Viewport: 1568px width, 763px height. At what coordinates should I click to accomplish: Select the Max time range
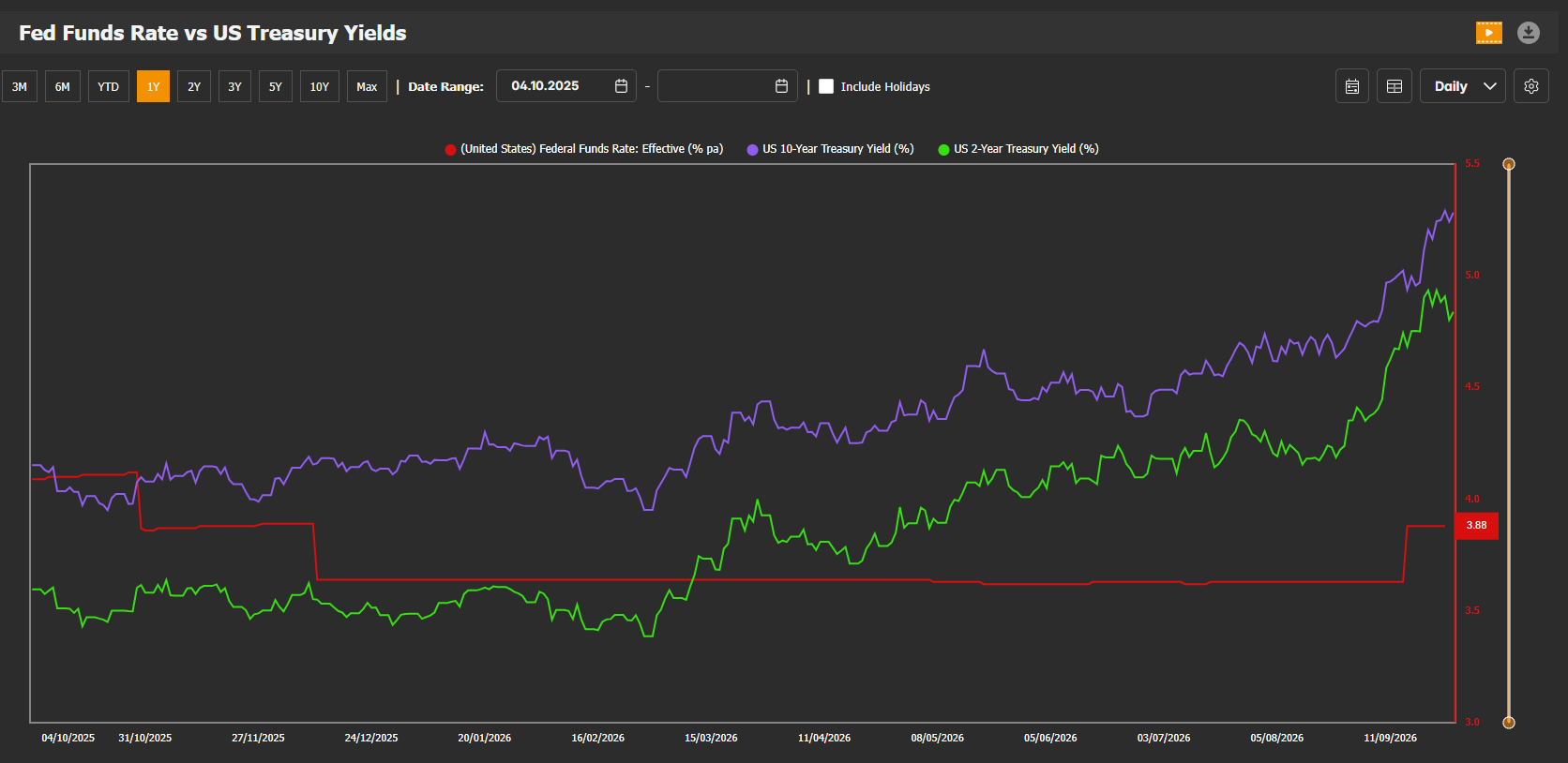coord(367,86)
